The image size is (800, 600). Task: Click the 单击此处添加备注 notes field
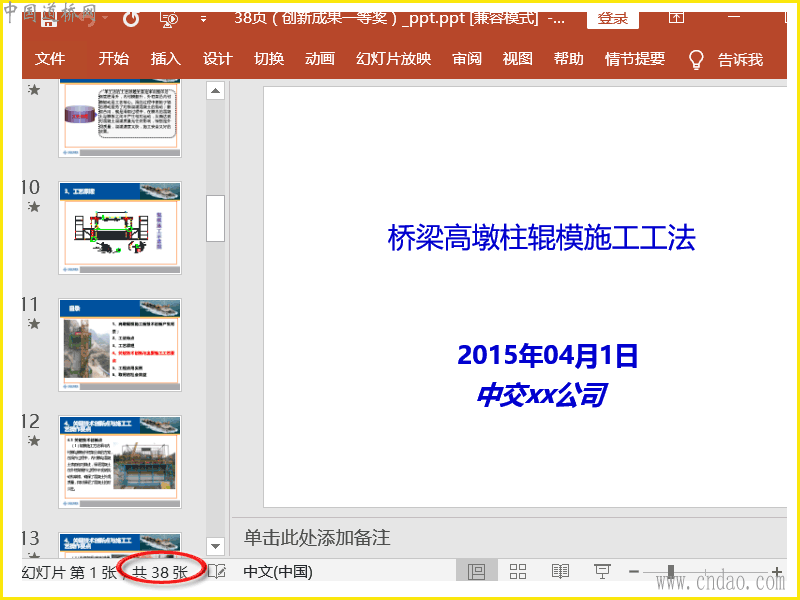316,538
